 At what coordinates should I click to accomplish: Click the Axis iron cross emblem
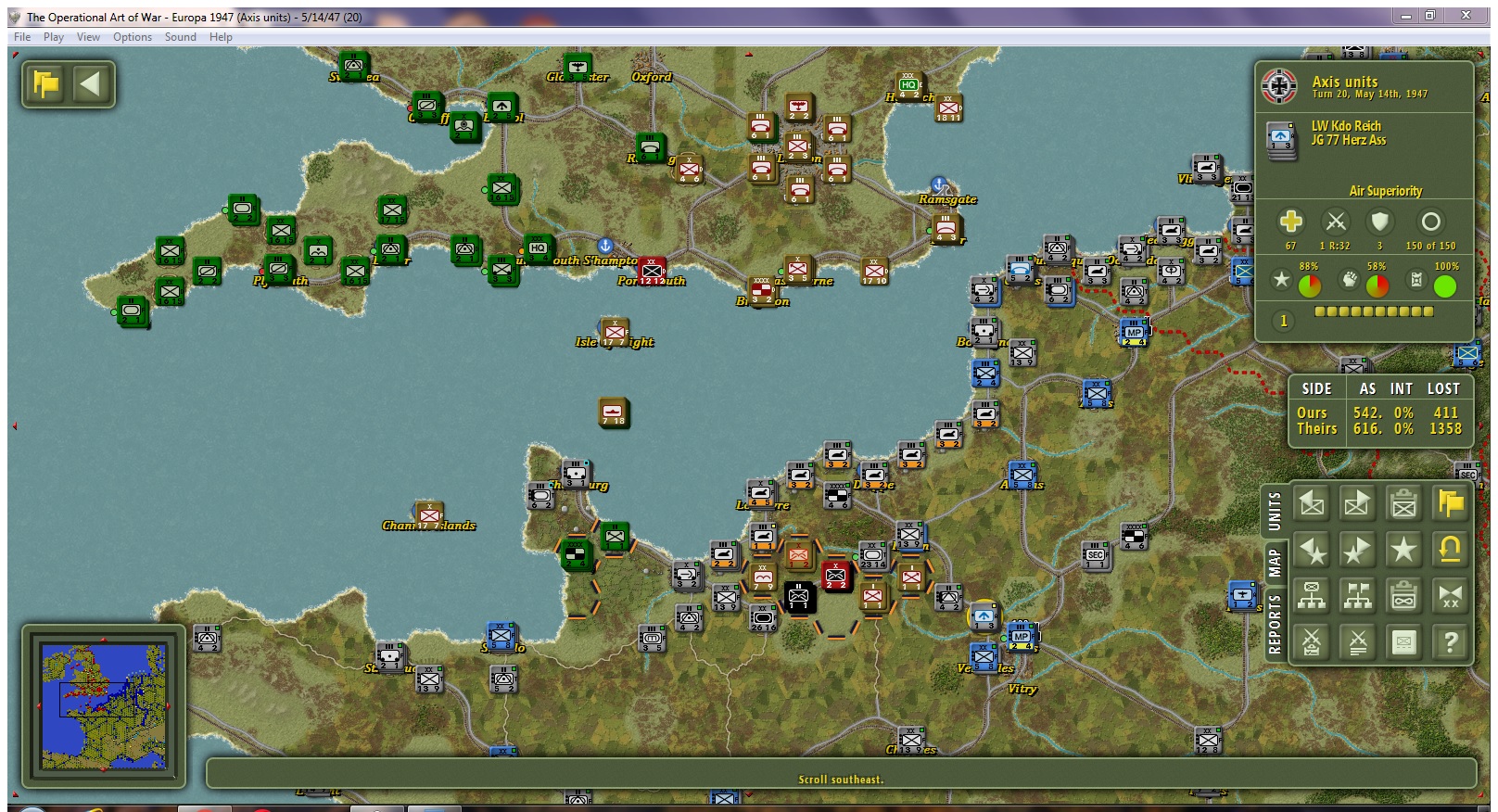click(1280, 86)
